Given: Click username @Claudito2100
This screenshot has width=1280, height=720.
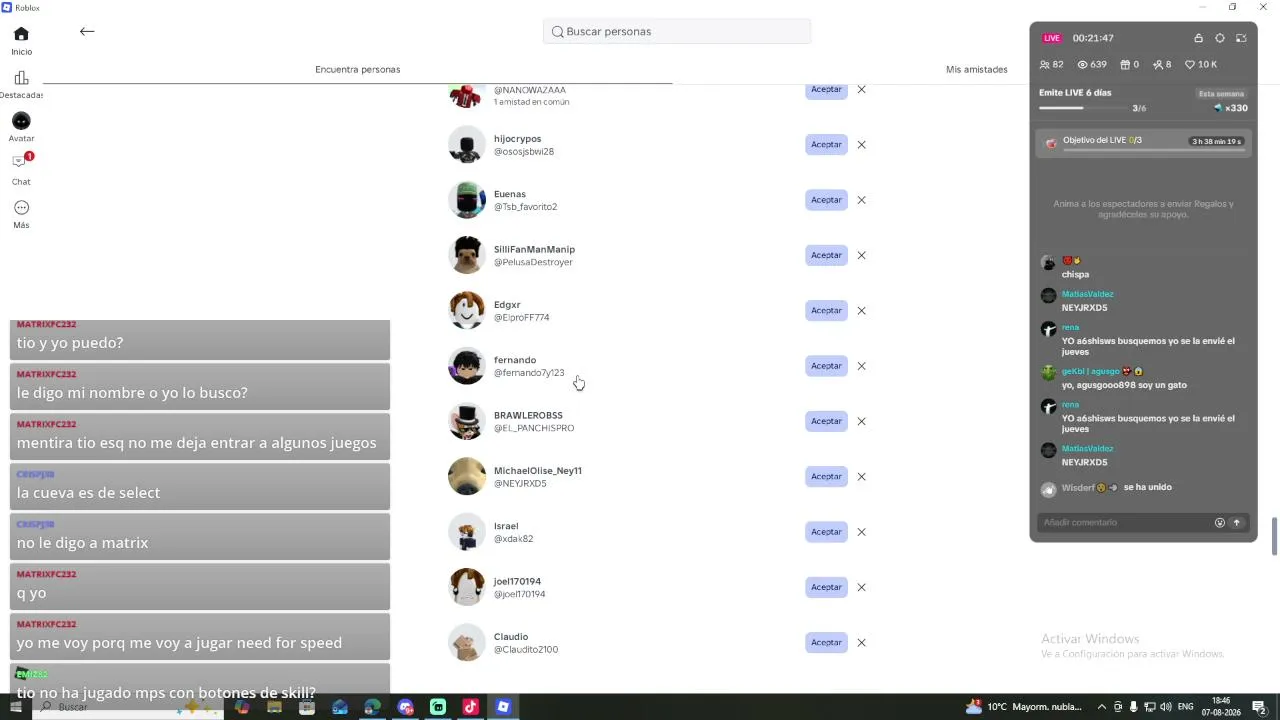Looking at the screenshot, I should point(526,649).
